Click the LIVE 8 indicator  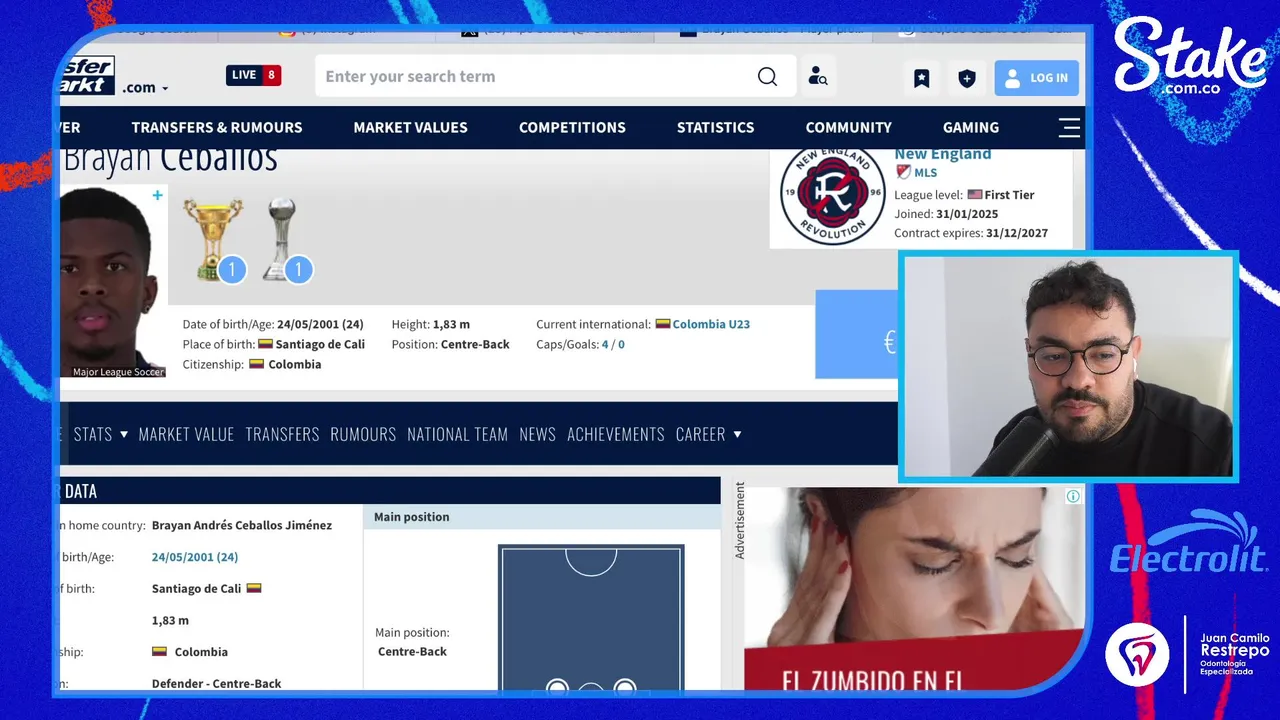click(x=254, y=75)
